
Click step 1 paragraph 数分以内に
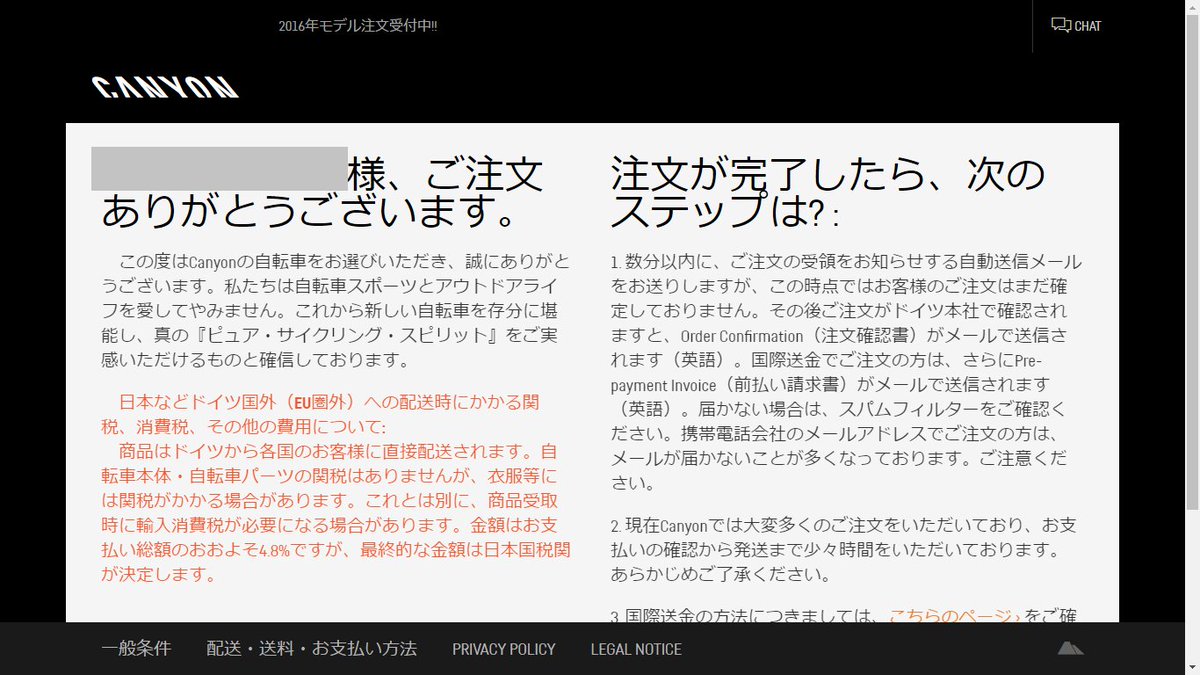tap(846, 371)
